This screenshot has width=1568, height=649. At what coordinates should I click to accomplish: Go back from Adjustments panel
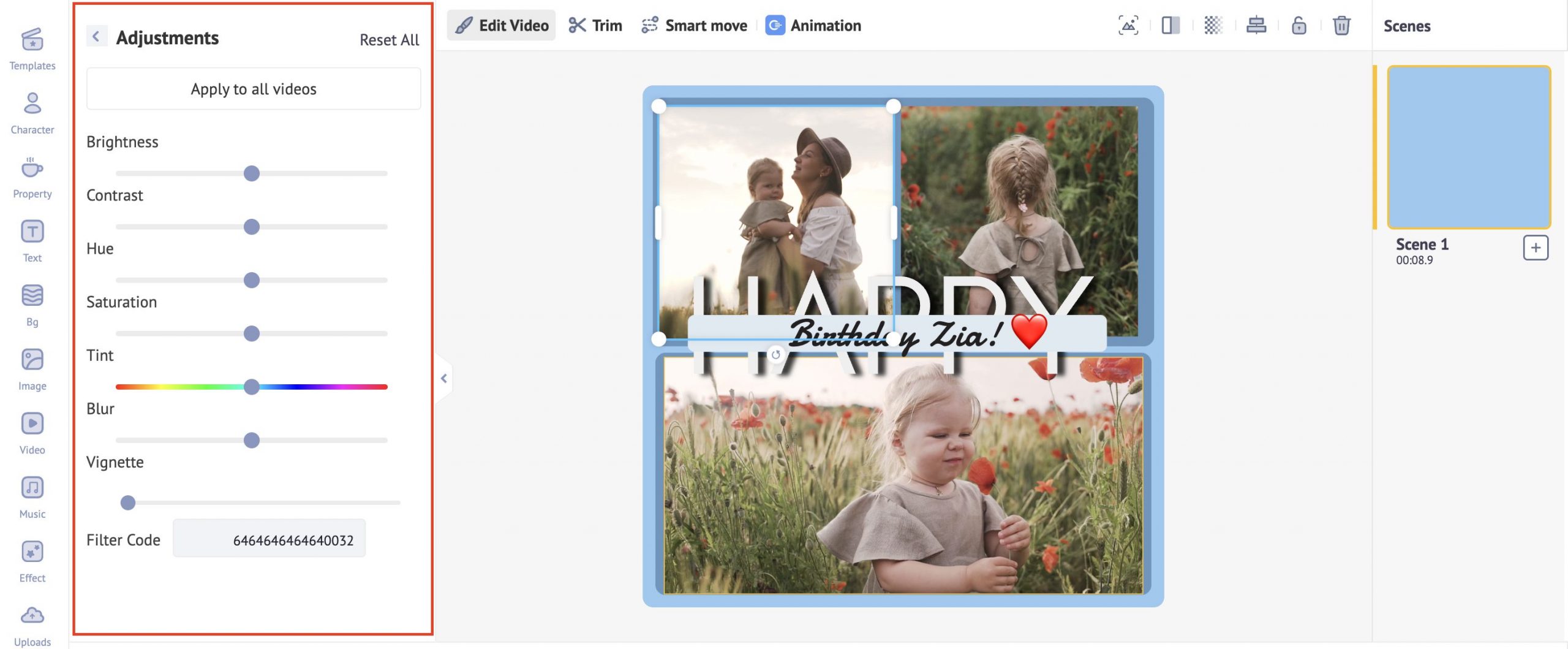(96, 37)
